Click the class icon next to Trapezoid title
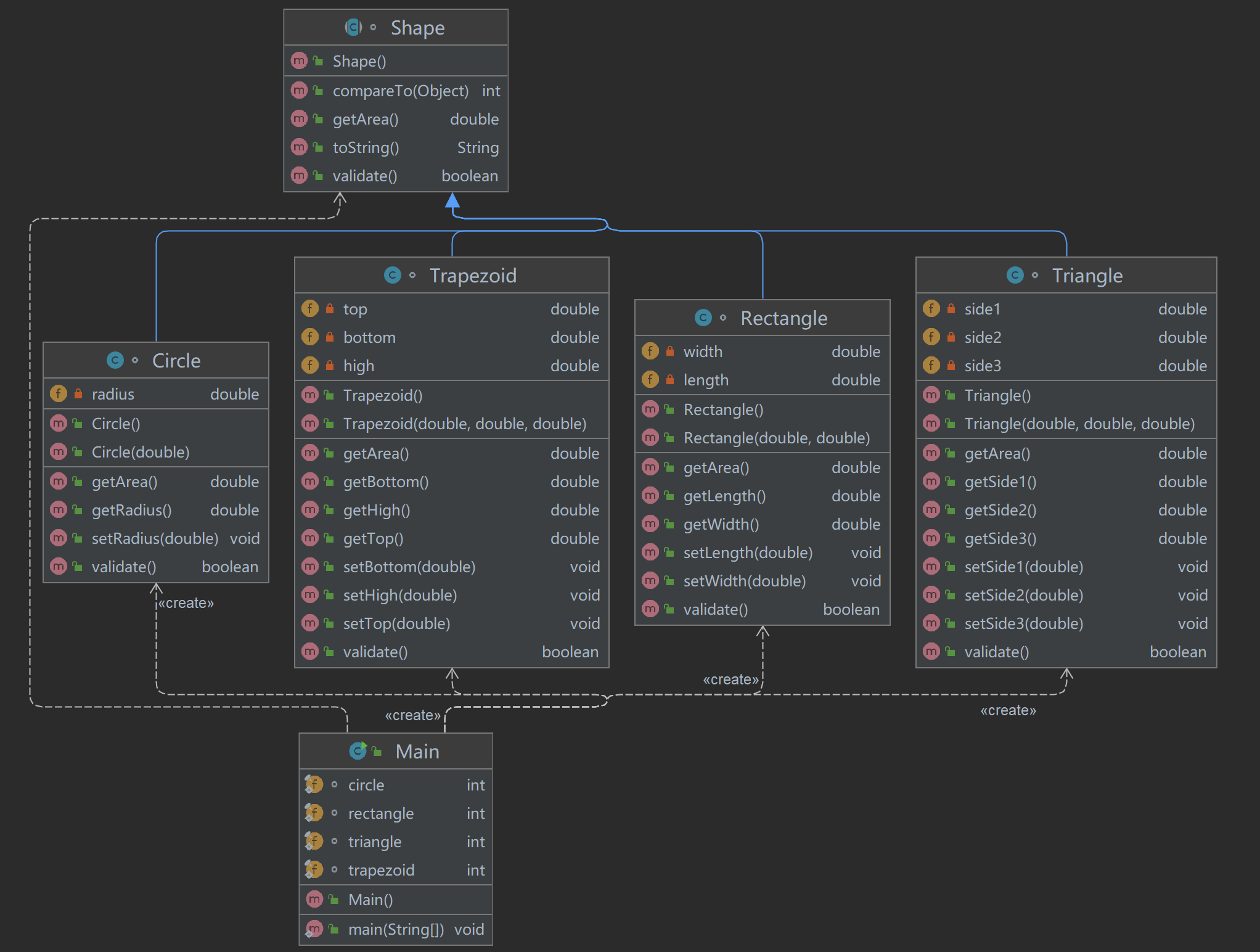This screenshot has width=1260, height=952. 392,275
